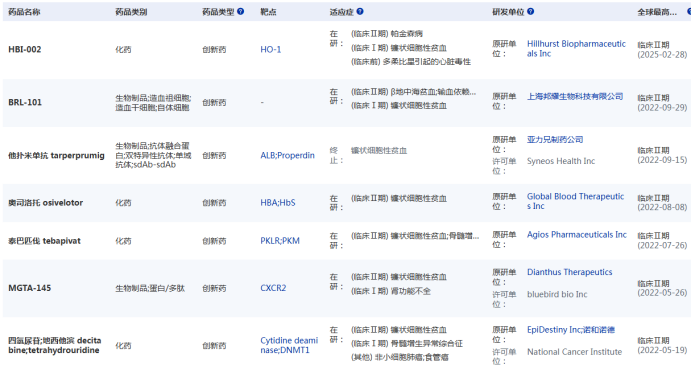Click the date (2022-05-19) in decitabine row
This screenshot has width=692, height=373.
[x=662, y=350]
